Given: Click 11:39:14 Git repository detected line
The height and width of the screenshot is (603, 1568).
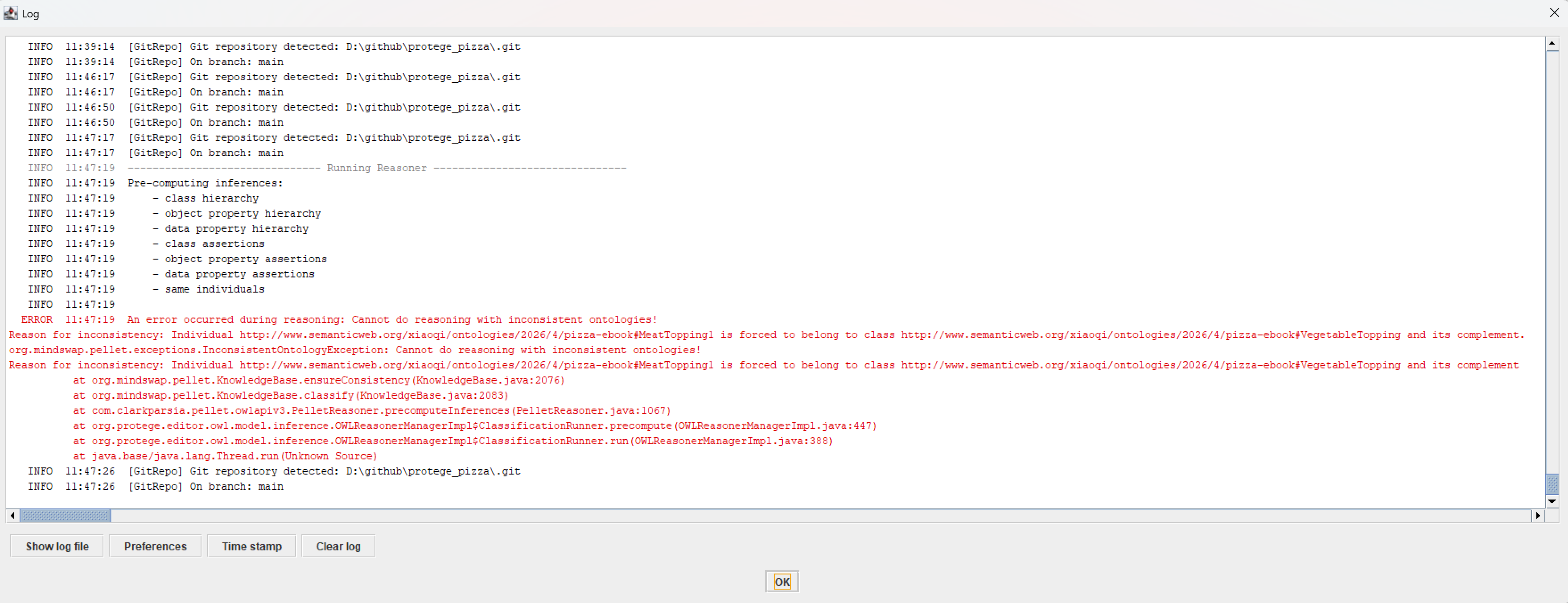Looking at the screenshot, I should (274, 46).
